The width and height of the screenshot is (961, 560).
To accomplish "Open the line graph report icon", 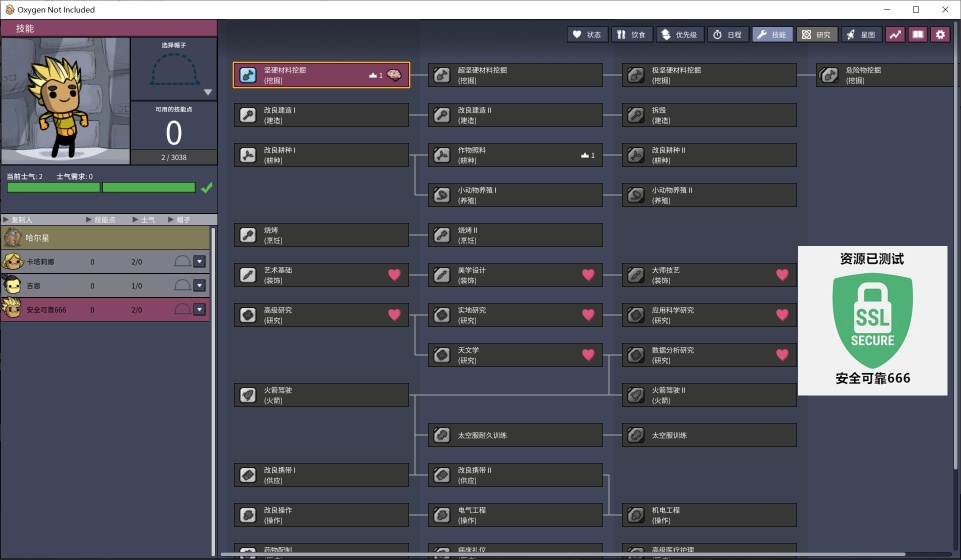I will pyautogui.click(x=894, y=35).
